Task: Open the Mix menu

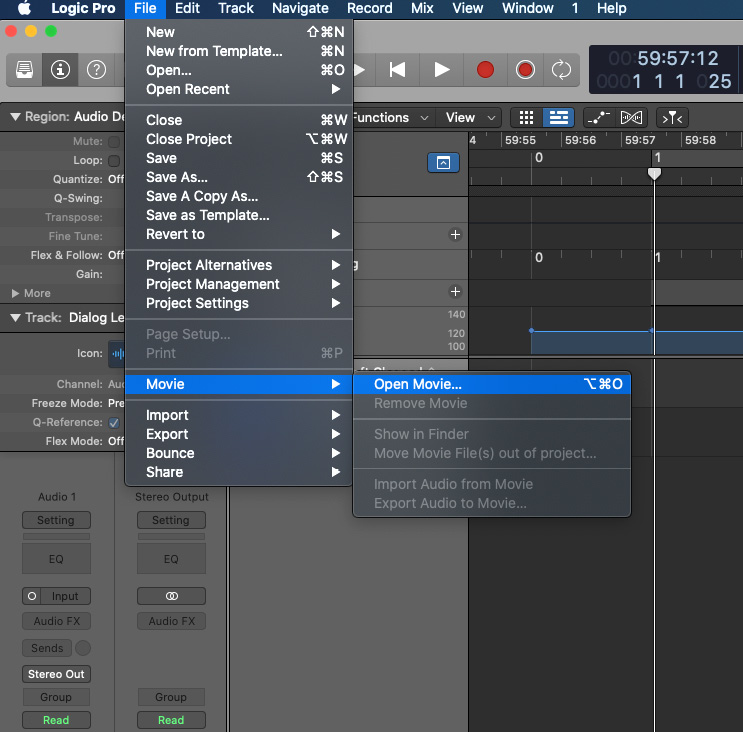Action: pyautogui.click(x=422, y=8)
